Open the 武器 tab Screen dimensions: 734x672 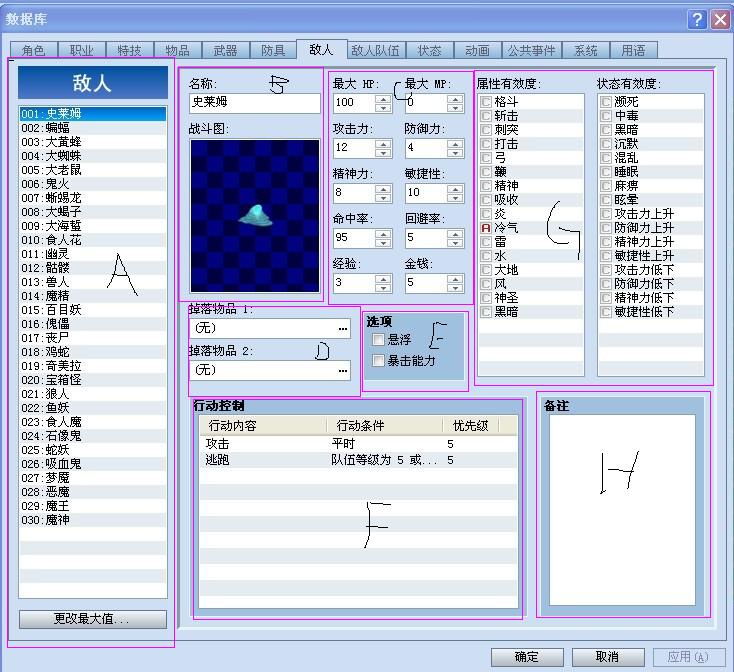click(225, 50)
